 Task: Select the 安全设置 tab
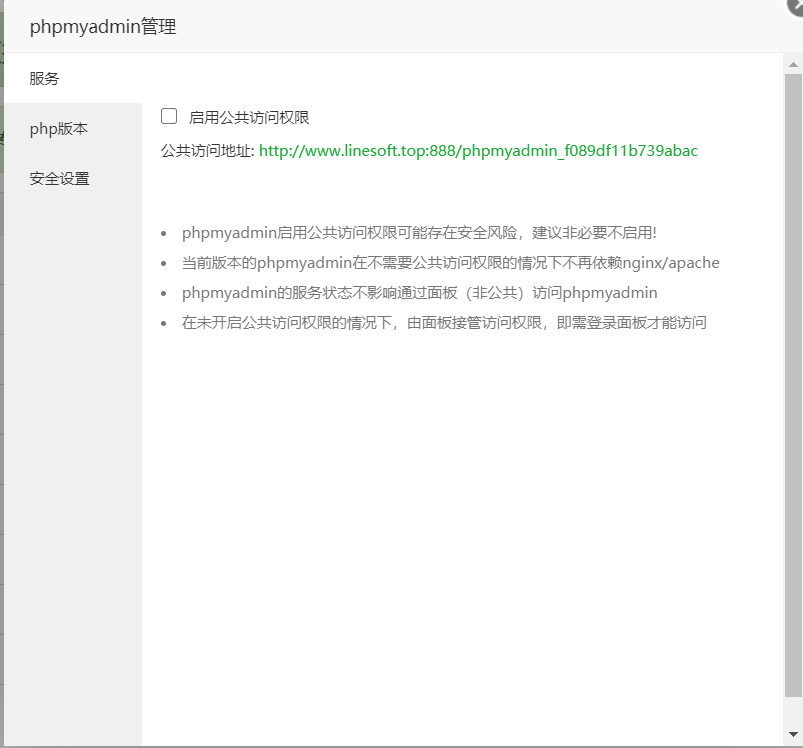(73, 179)
